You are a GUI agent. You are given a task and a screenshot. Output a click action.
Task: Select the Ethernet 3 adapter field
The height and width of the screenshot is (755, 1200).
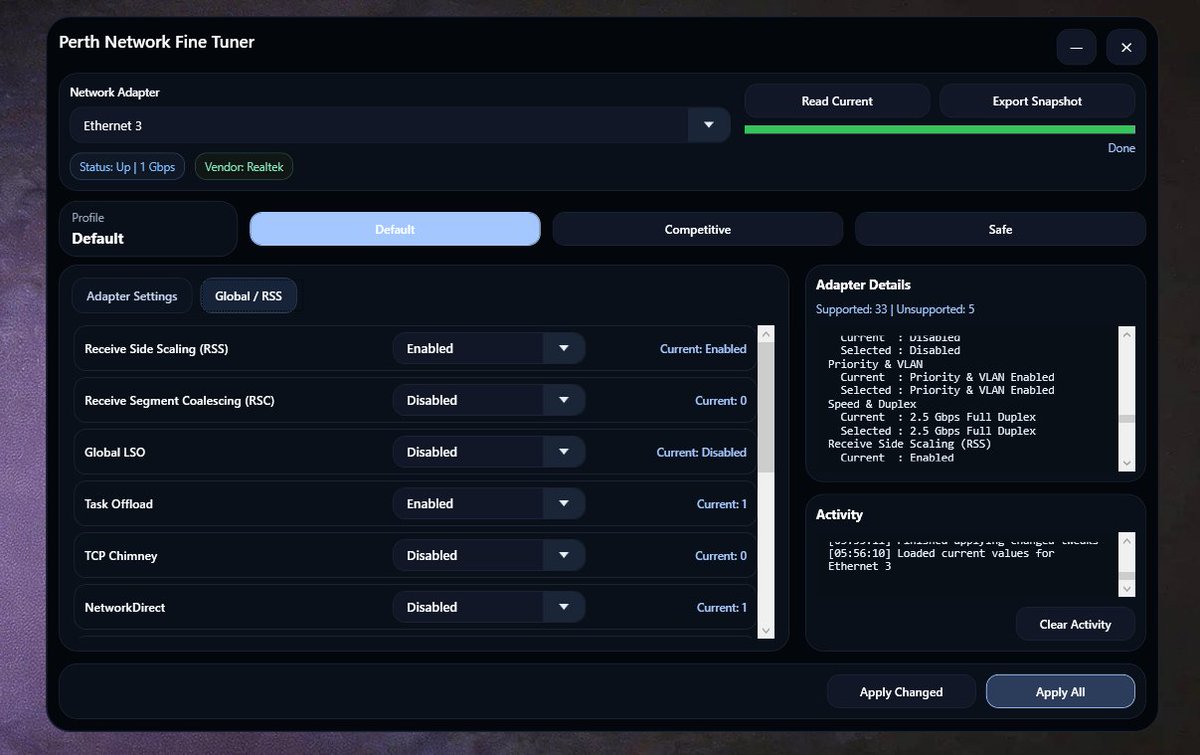(x=400, y=125)
